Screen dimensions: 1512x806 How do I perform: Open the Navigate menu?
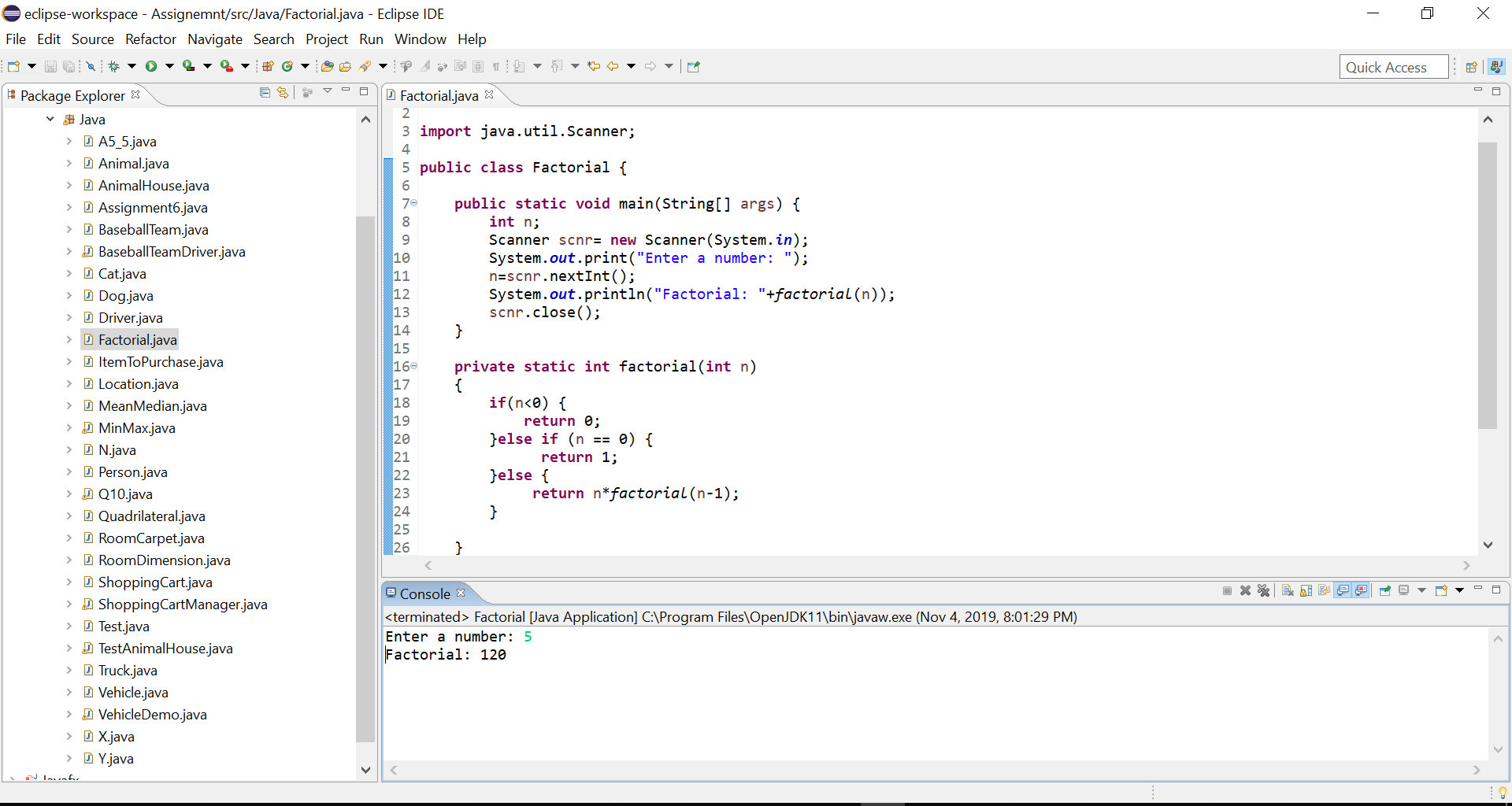(x=215, y=39)
